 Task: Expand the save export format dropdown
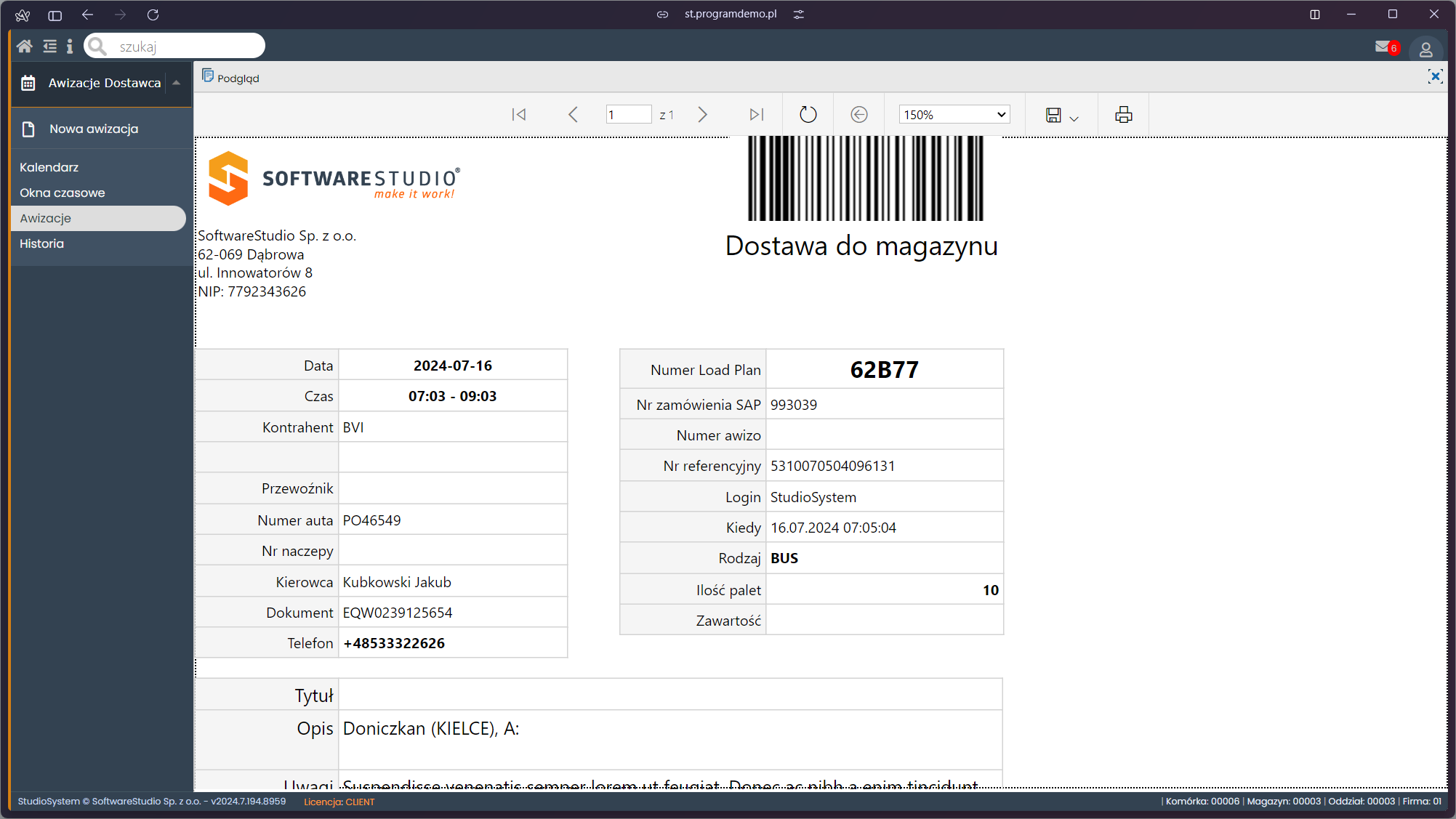1073,117
